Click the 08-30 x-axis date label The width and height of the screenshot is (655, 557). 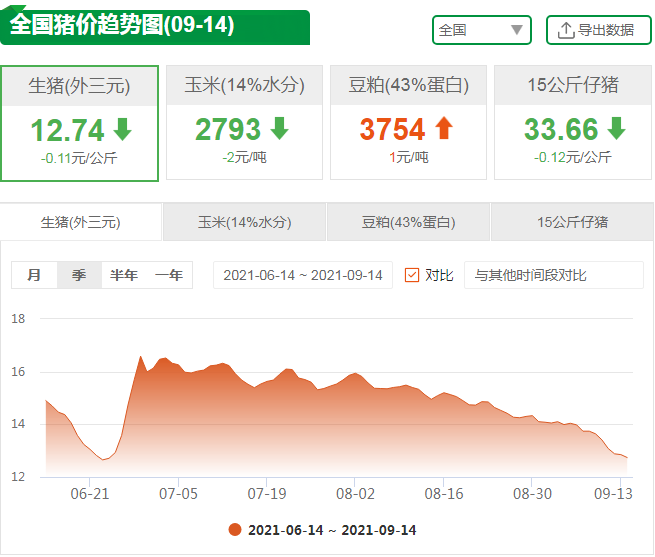(x=533, y=493)
